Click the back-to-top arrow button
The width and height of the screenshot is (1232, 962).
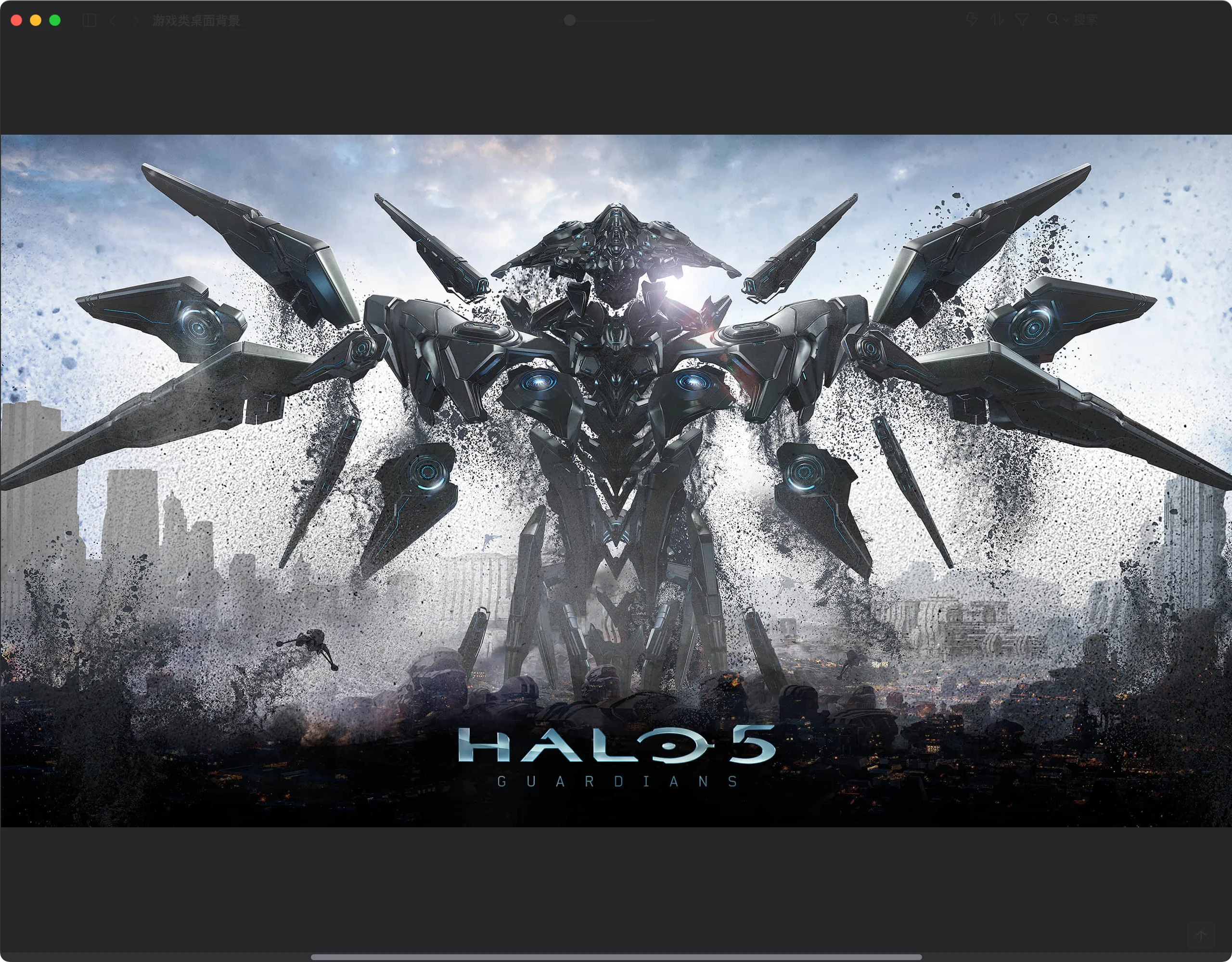pos(1201,935)
